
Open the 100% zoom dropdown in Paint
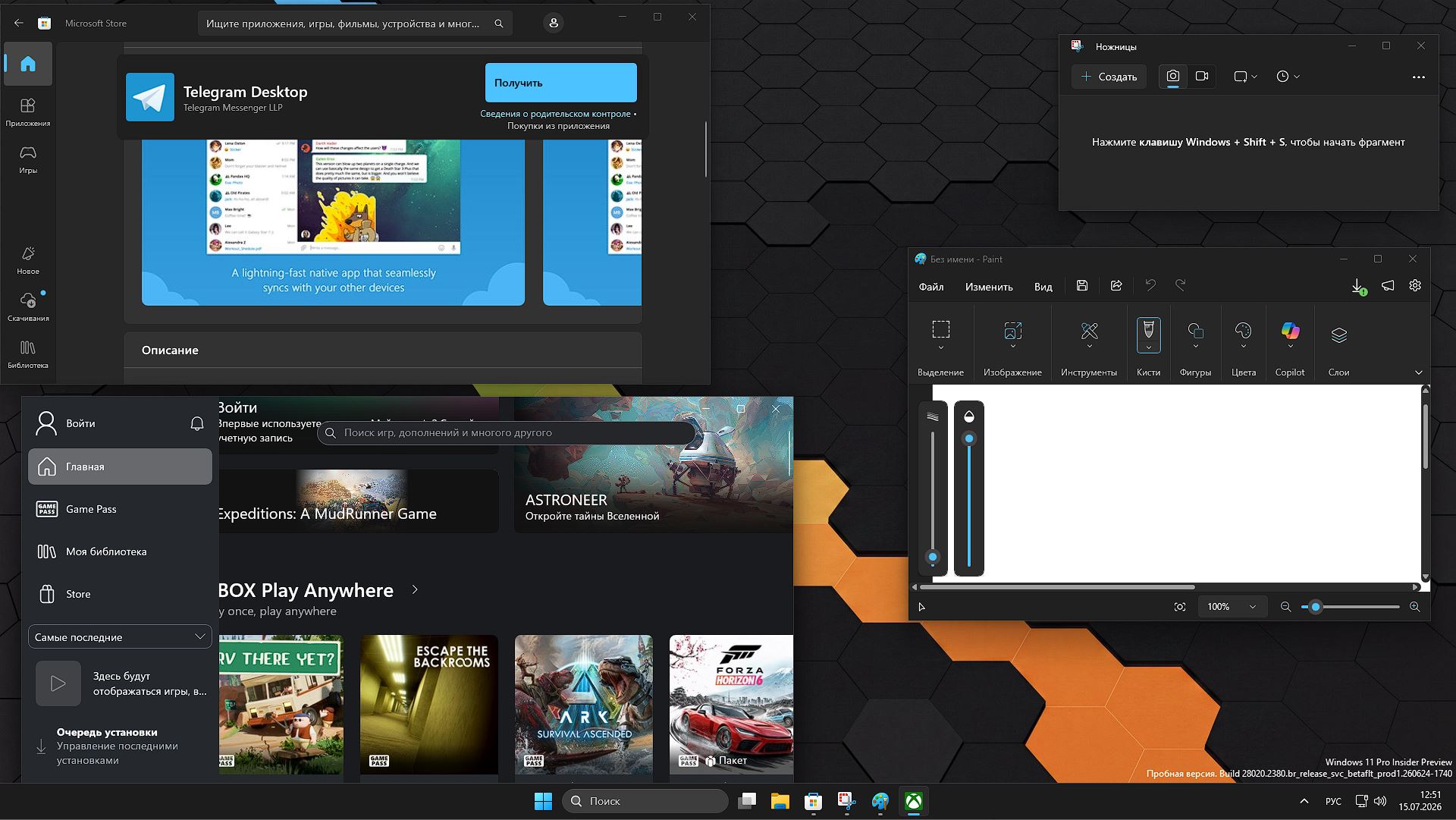pos(1232,607)
